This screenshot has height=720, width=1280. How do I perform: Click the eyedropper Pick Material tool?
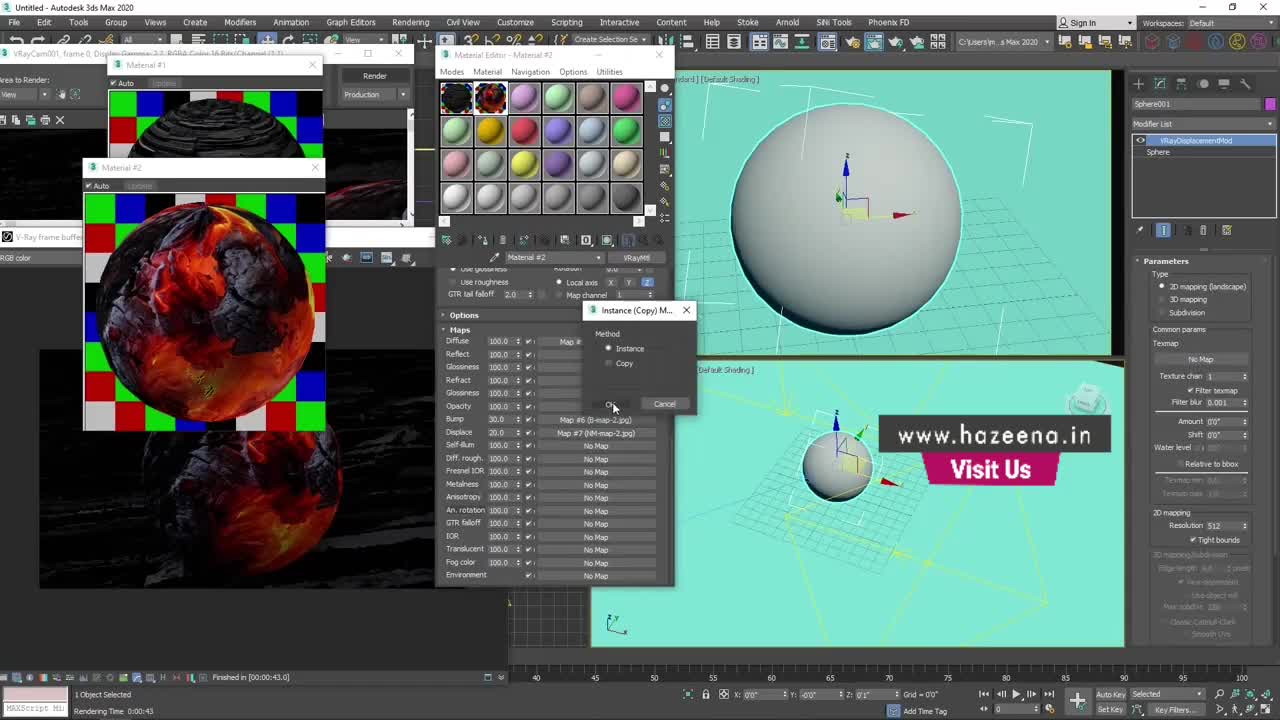pos(493,257)
